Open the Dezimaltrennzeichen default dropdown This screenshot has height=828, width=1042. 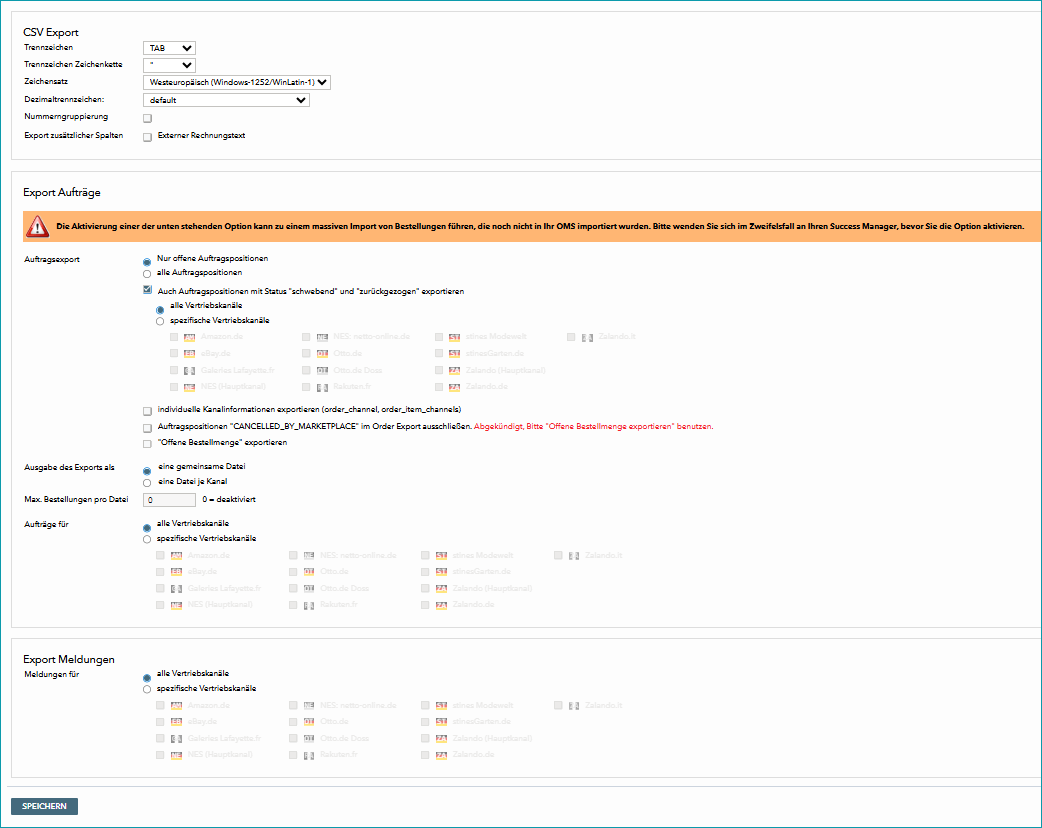click(x=226, y=100)
